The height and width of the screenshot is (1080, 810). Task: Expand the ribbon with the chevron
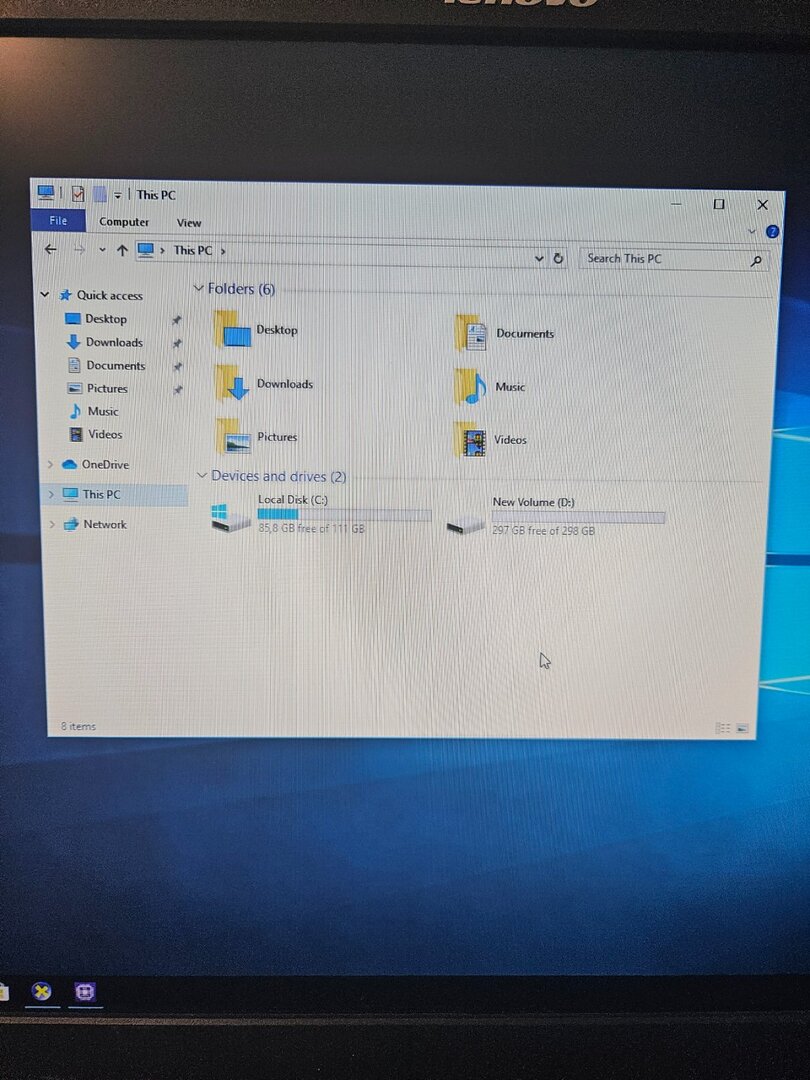752,231
